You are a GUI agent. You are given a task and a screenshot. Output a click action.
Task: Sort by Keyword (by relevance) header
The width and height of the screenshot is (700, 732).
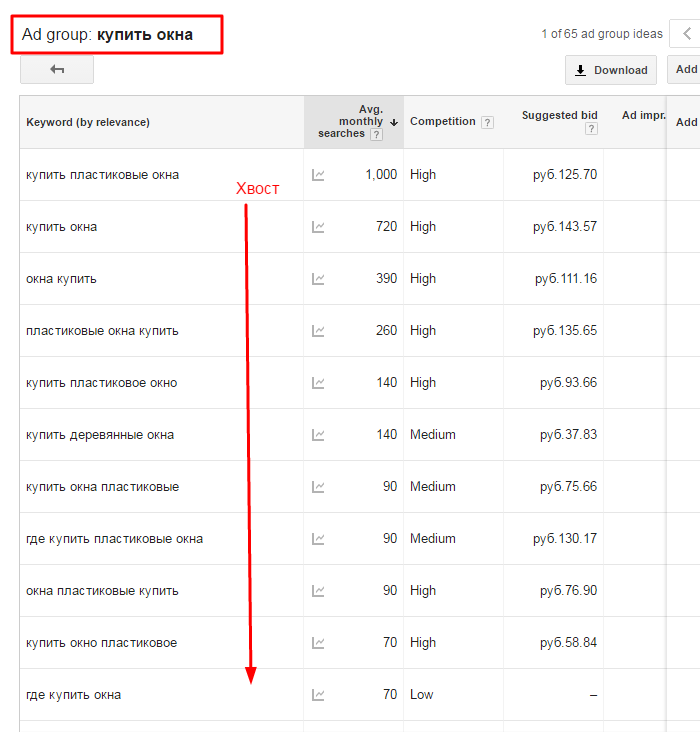point(88,122)
